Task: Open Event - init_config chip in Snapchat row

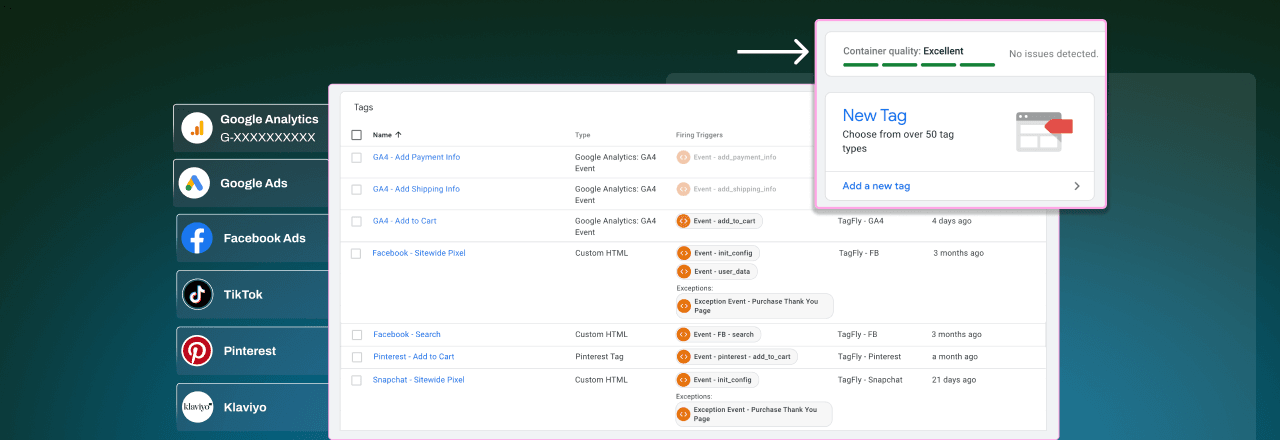Action: pos(717,380)
